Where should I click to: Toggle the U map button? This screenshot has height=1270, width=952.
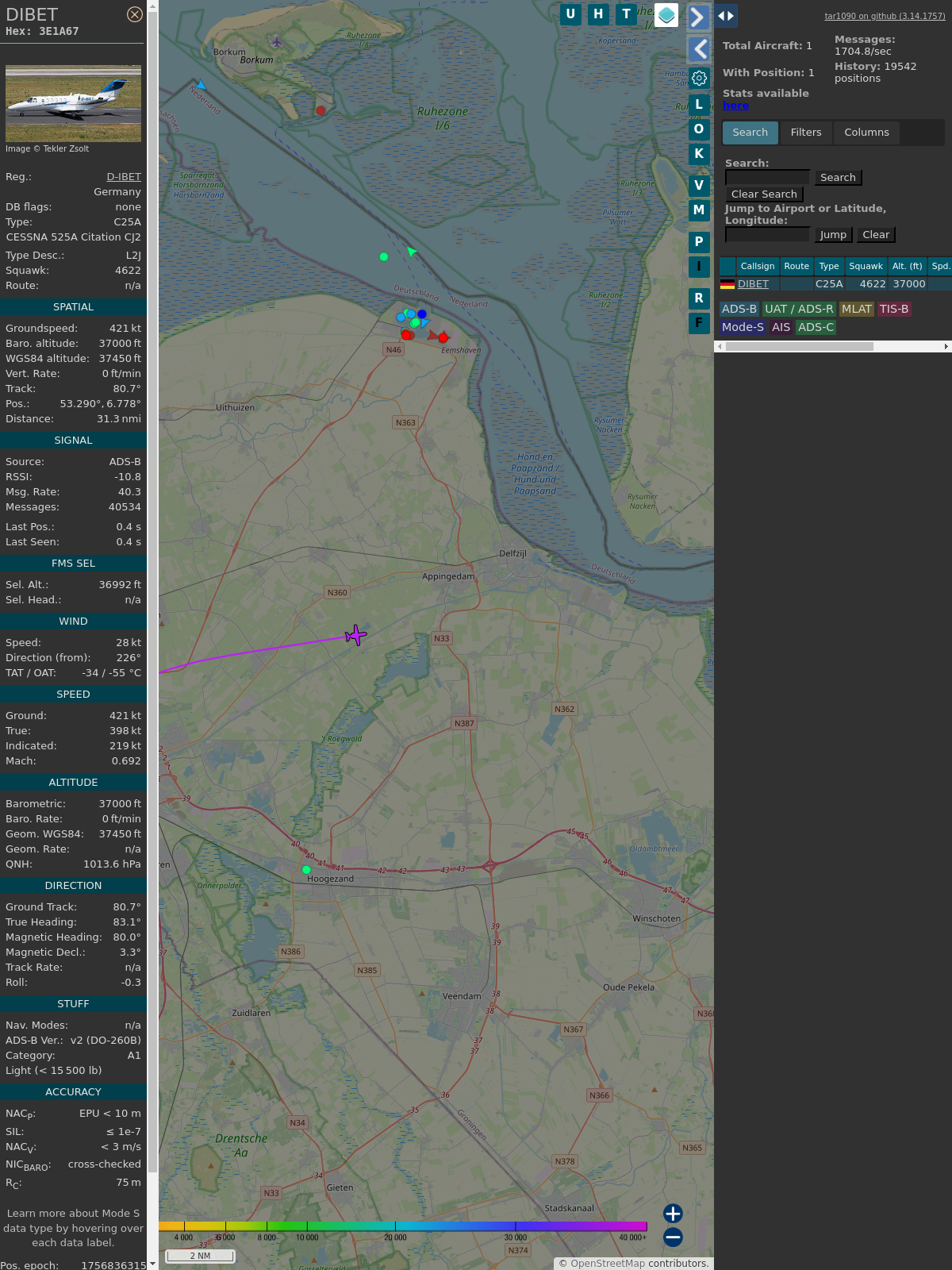coord(570,14)
